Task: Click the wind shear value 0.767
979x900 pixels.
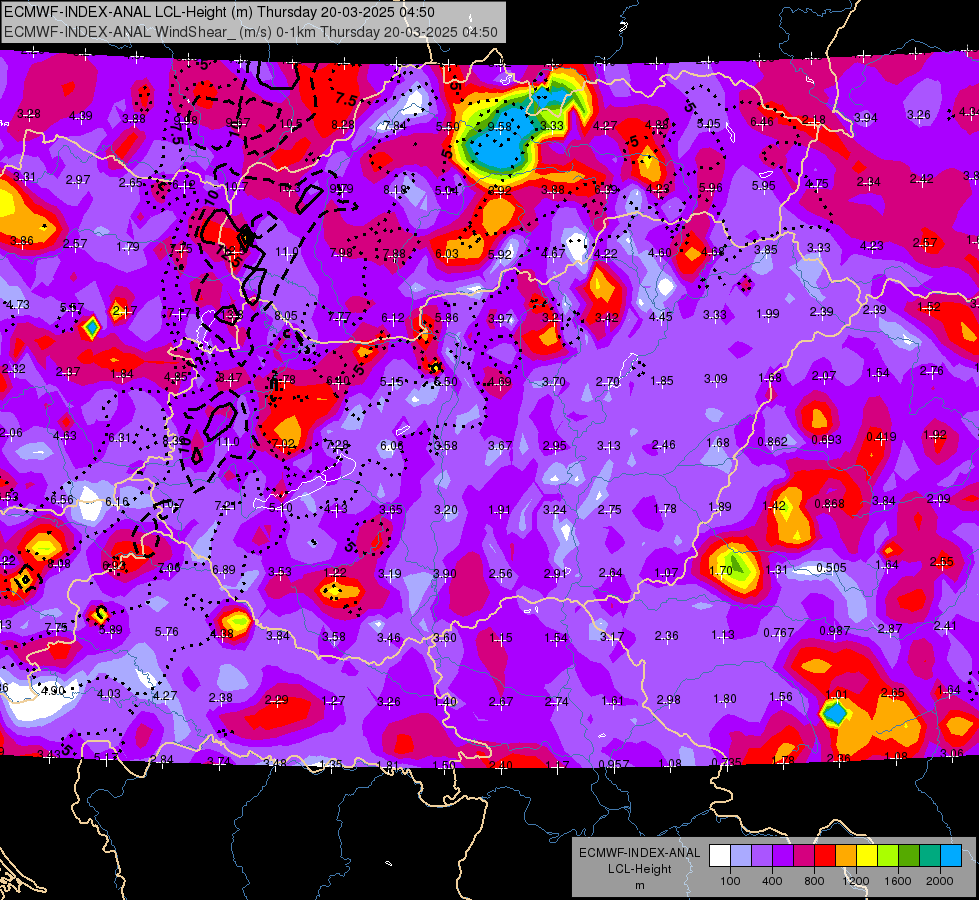Action: [779, 633]
